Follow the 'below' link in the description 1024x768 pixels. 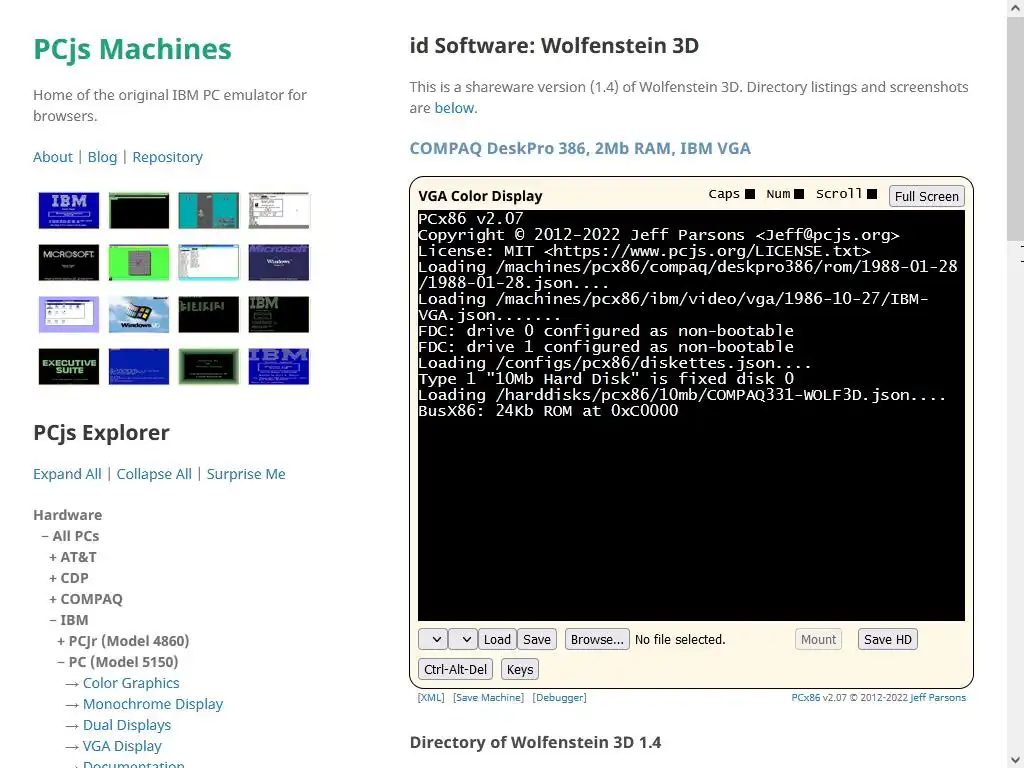coord(454,108)
